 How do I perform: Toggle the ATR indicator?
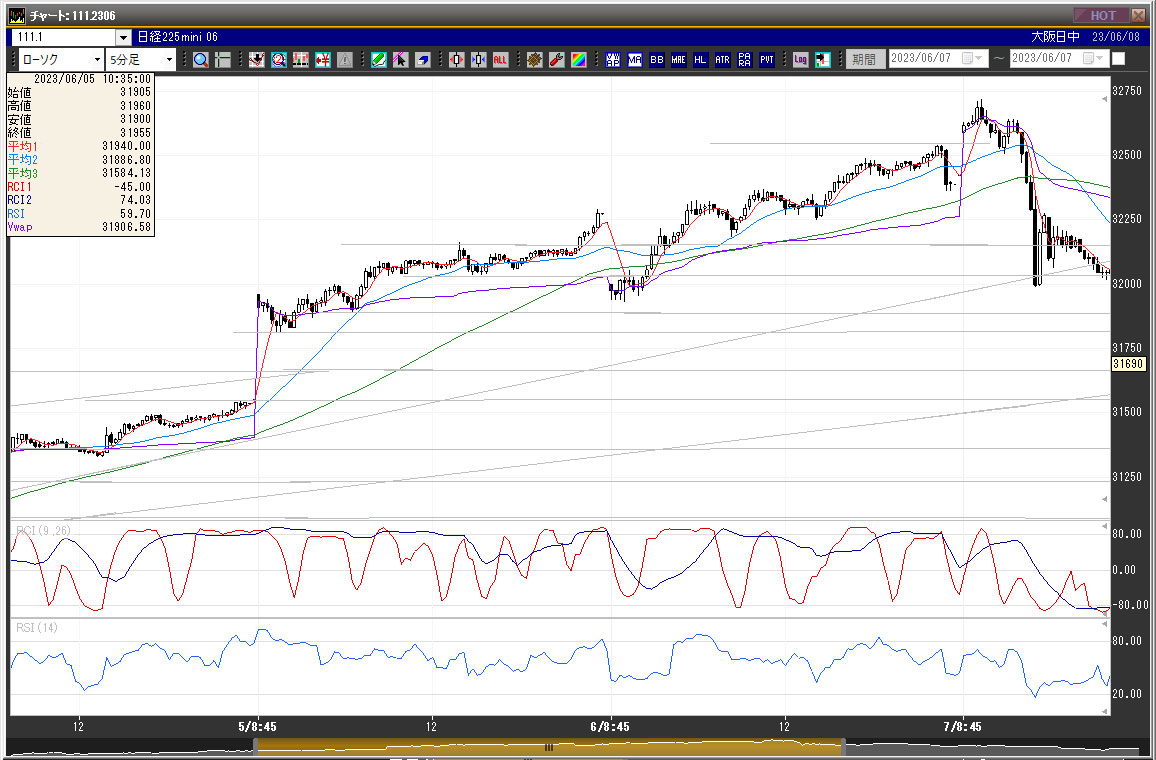coord(722,60)
